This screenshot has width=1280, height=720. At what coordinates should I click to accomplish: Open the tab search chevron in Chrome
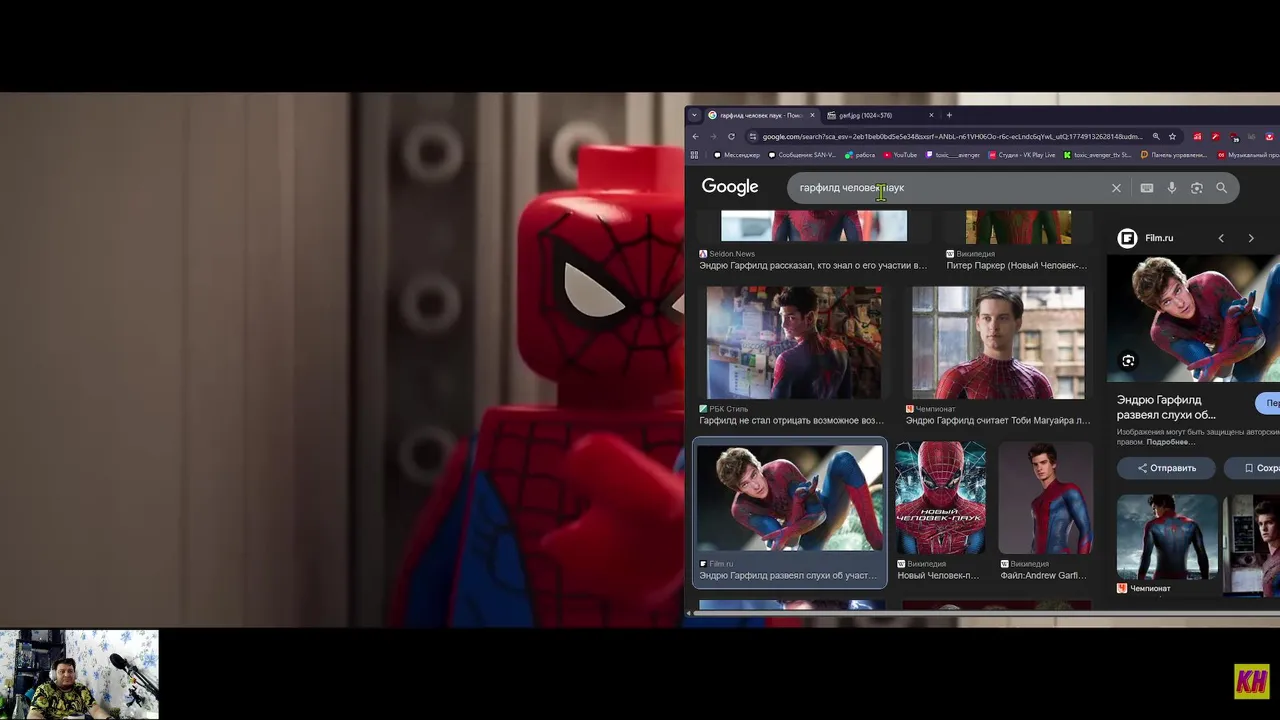point(694,115)
